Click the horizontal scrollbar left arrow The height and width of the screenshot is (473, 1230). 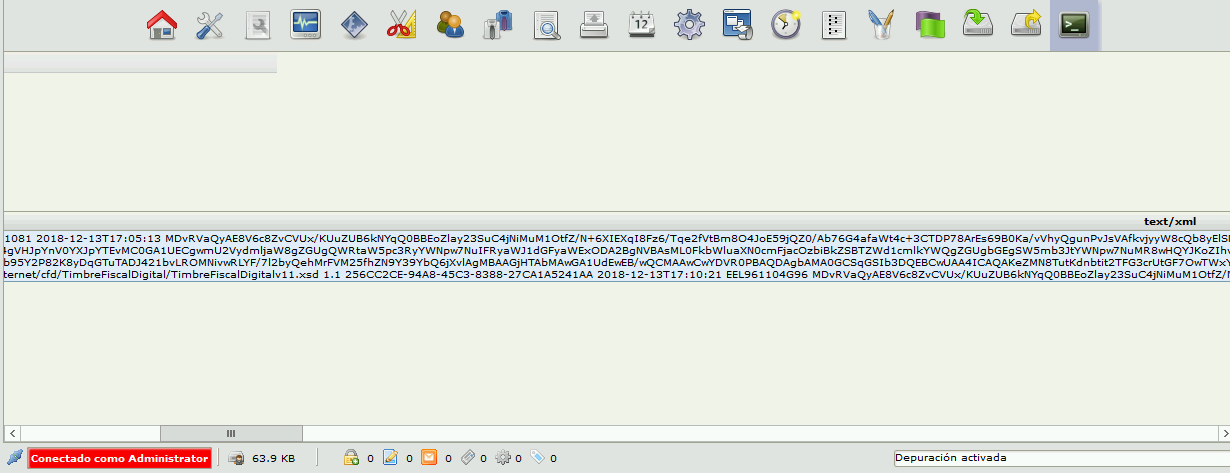10,433
